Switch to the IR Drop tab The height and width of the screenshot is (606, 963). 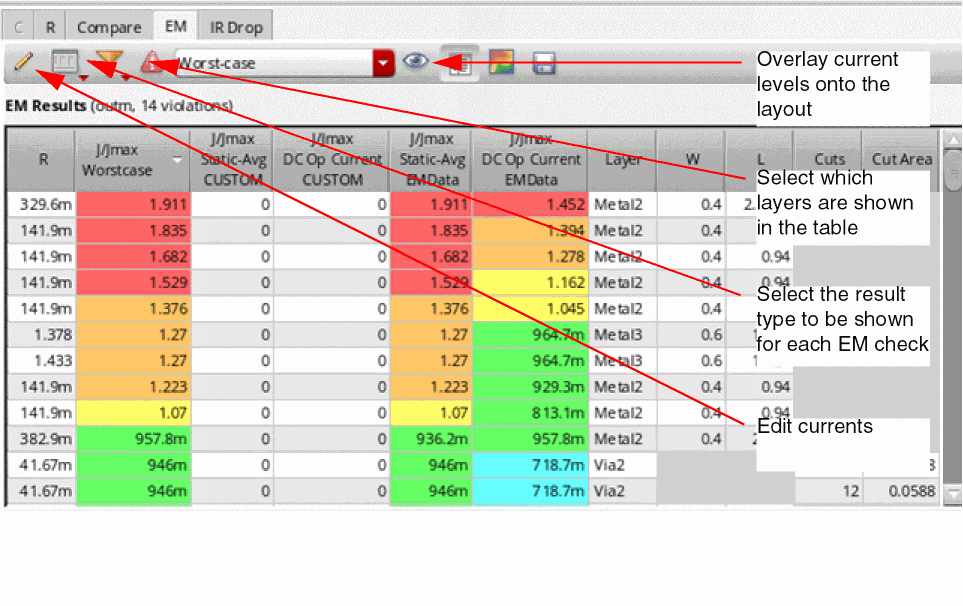pos(236,27)
